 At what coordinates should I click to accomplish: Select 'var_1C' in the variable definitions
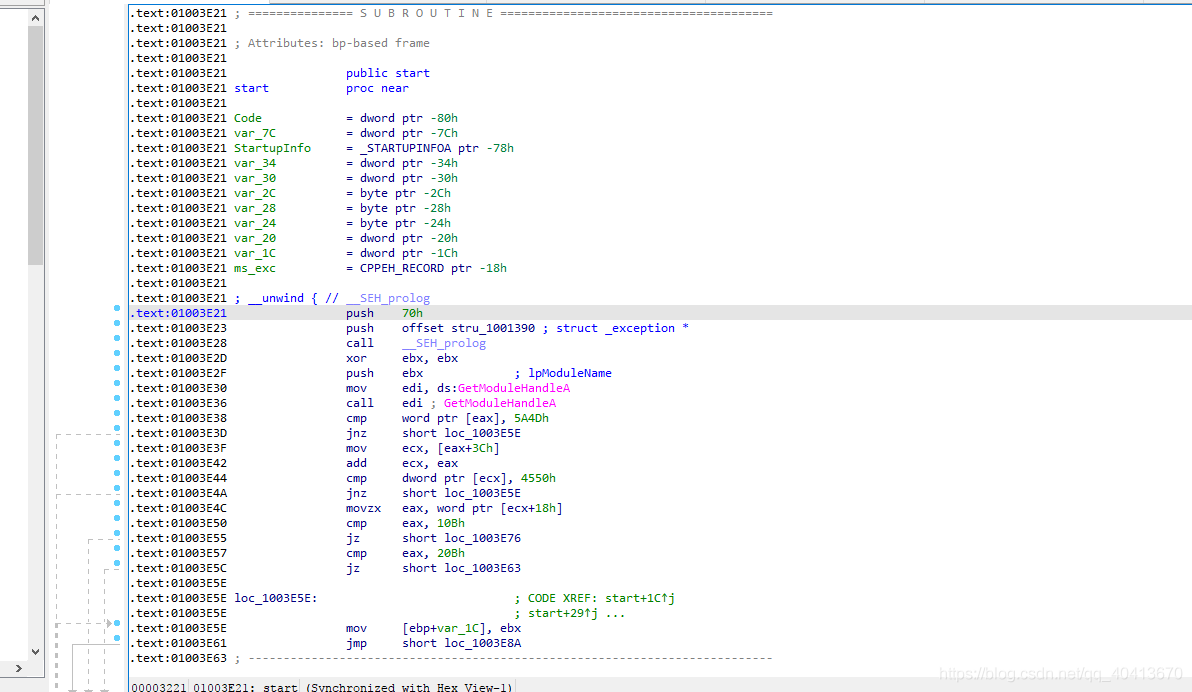pos(255,253)
